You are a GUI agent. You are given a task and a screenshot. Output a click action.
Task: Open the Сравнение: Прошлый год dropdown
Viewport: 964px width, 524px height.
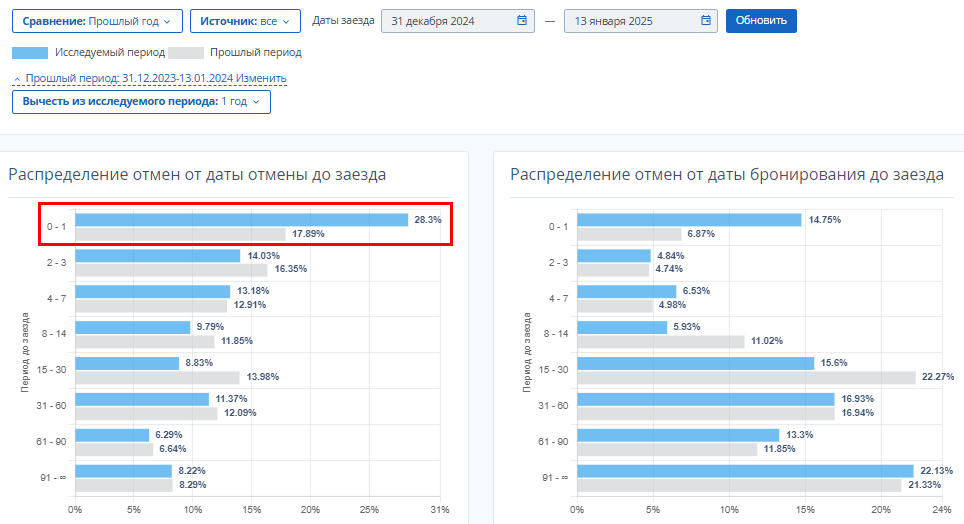point(97,21)
